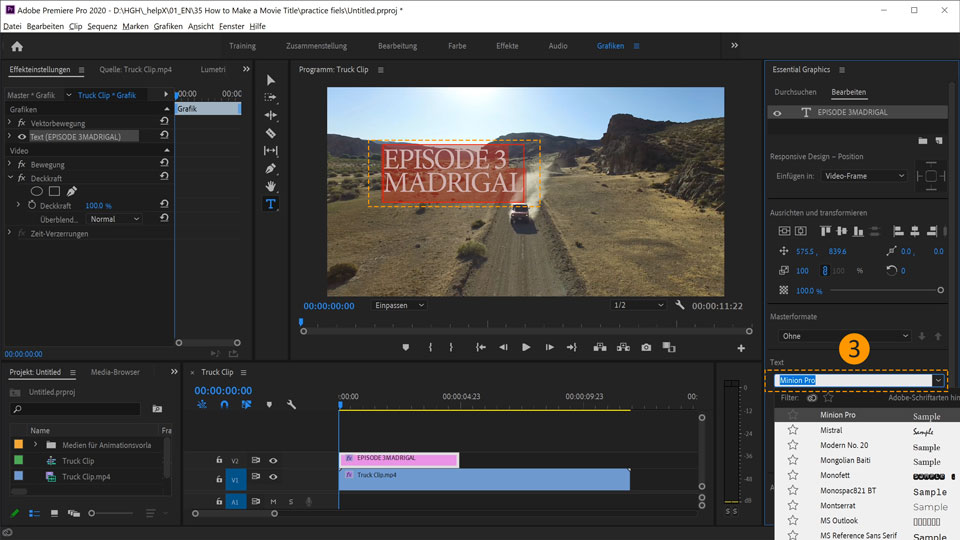Click the Home icon
Image resolution: width=960 pixels, height=540 pixels.
coord(17,46)
